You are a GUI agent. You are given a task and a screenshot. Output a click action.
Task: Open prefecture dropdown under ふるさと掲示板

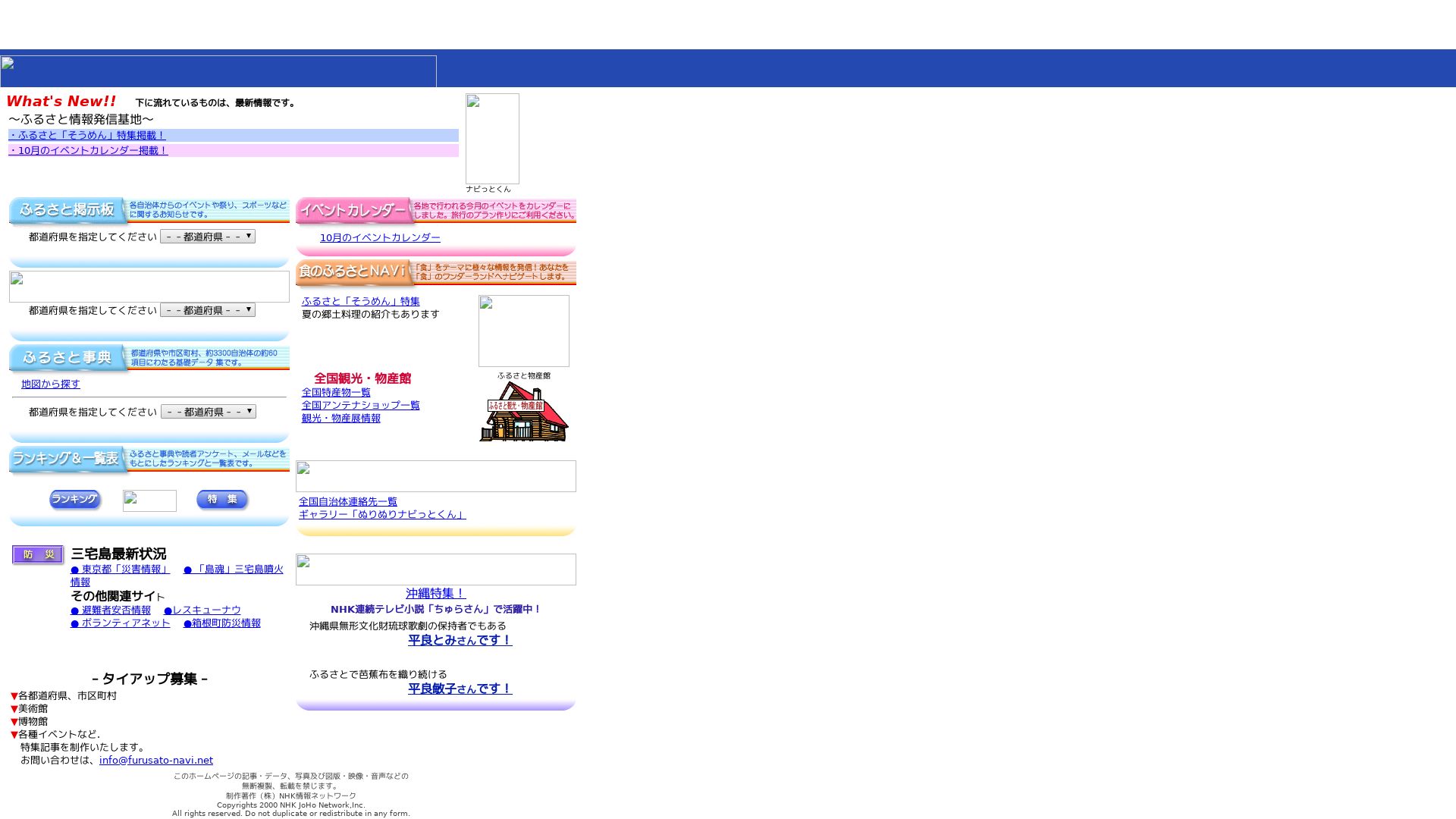208,237
